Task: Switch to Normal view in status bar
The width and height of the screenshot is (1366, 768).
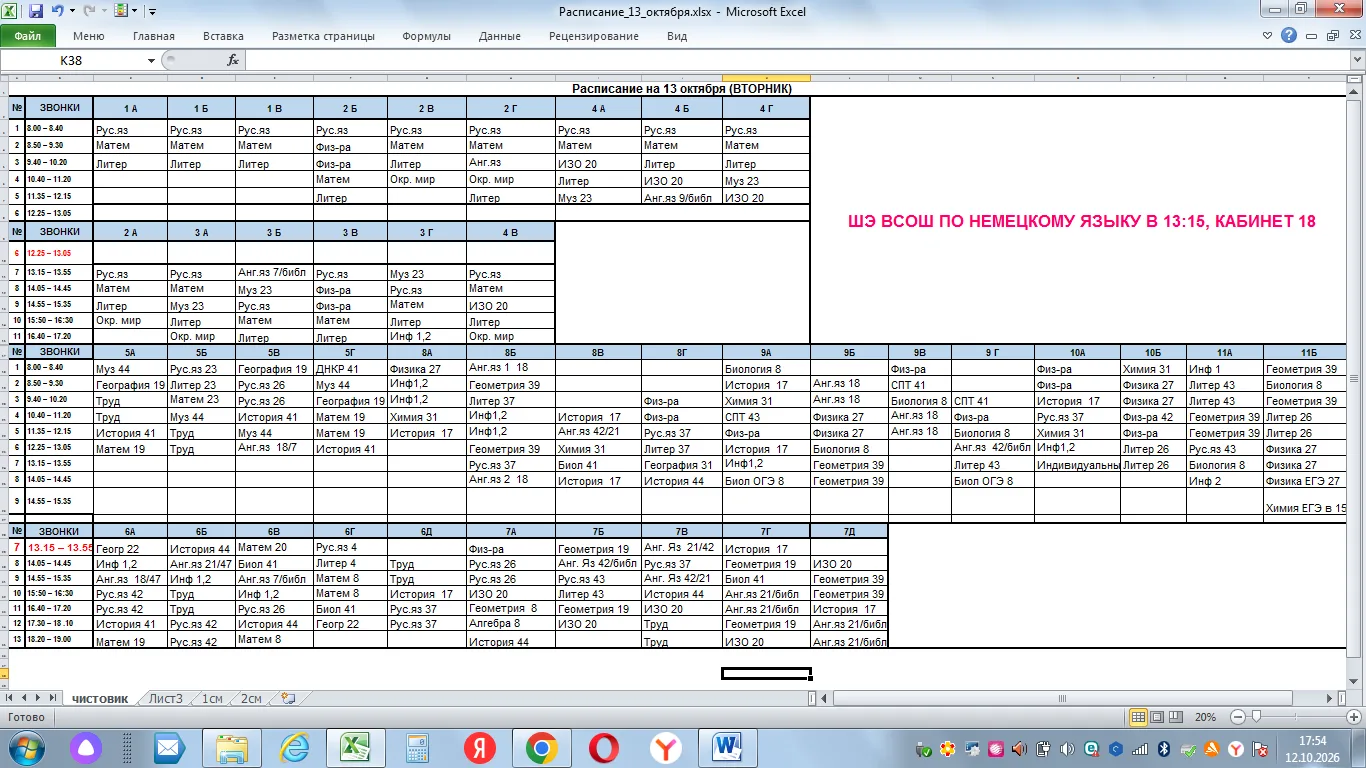Action: point(1138,717)
